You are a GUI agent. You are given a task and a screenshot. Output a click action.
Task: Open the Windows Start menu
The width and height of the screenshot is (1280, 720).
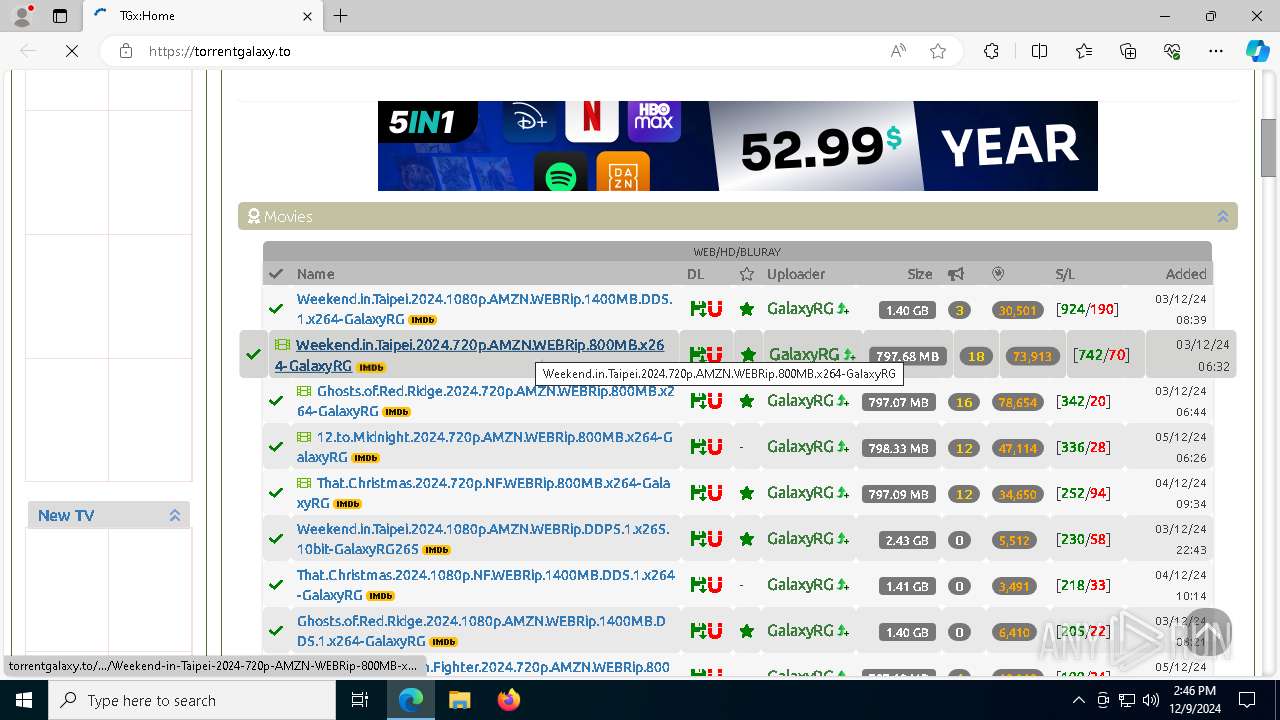(24, 700)
